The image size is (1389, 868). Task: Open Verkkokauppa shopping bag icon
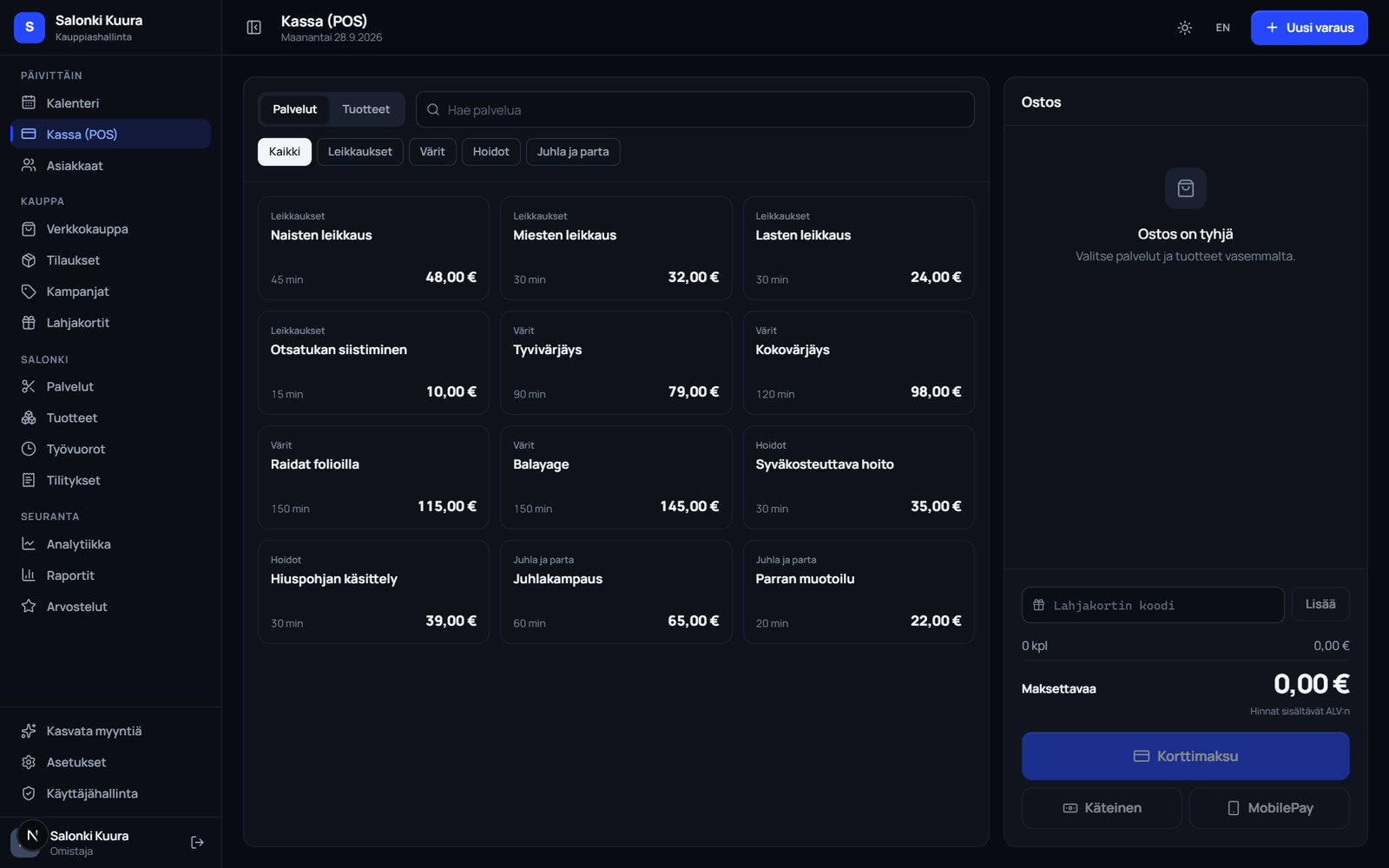(x=29, y=229)
